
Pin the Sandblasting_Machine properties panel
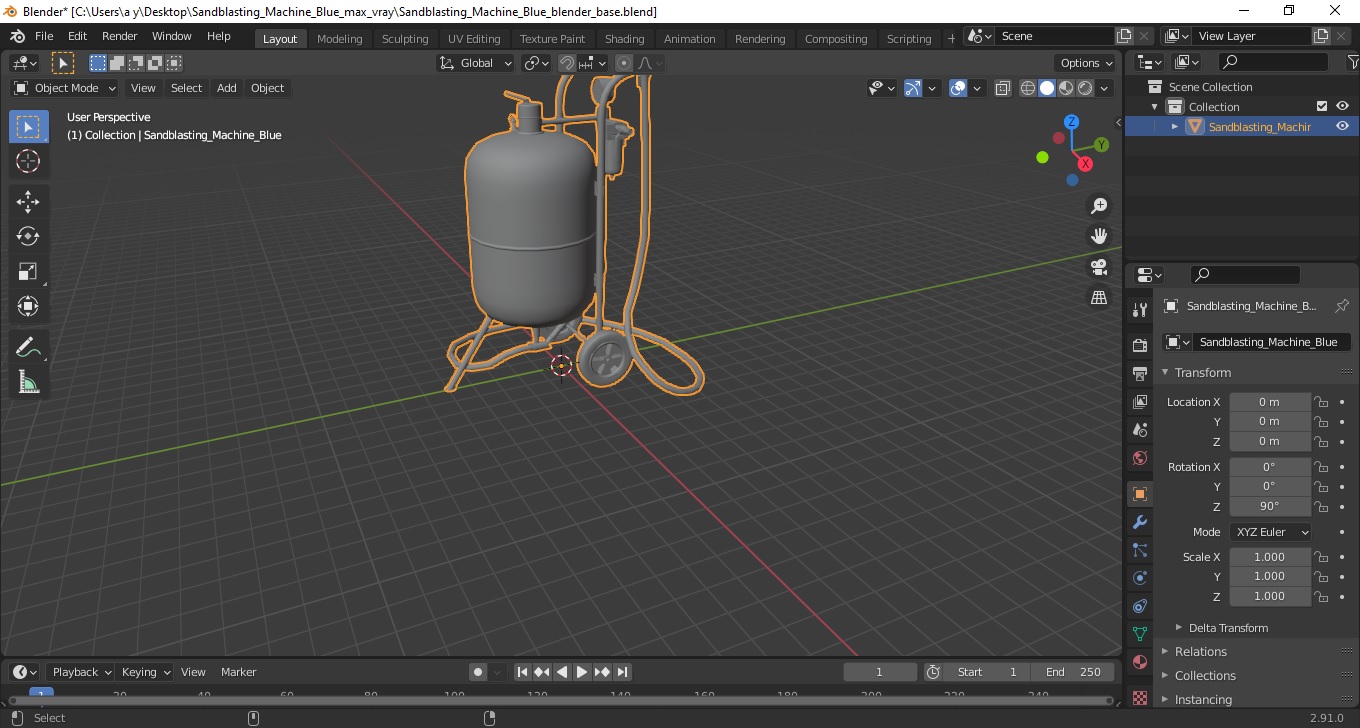1342,306
